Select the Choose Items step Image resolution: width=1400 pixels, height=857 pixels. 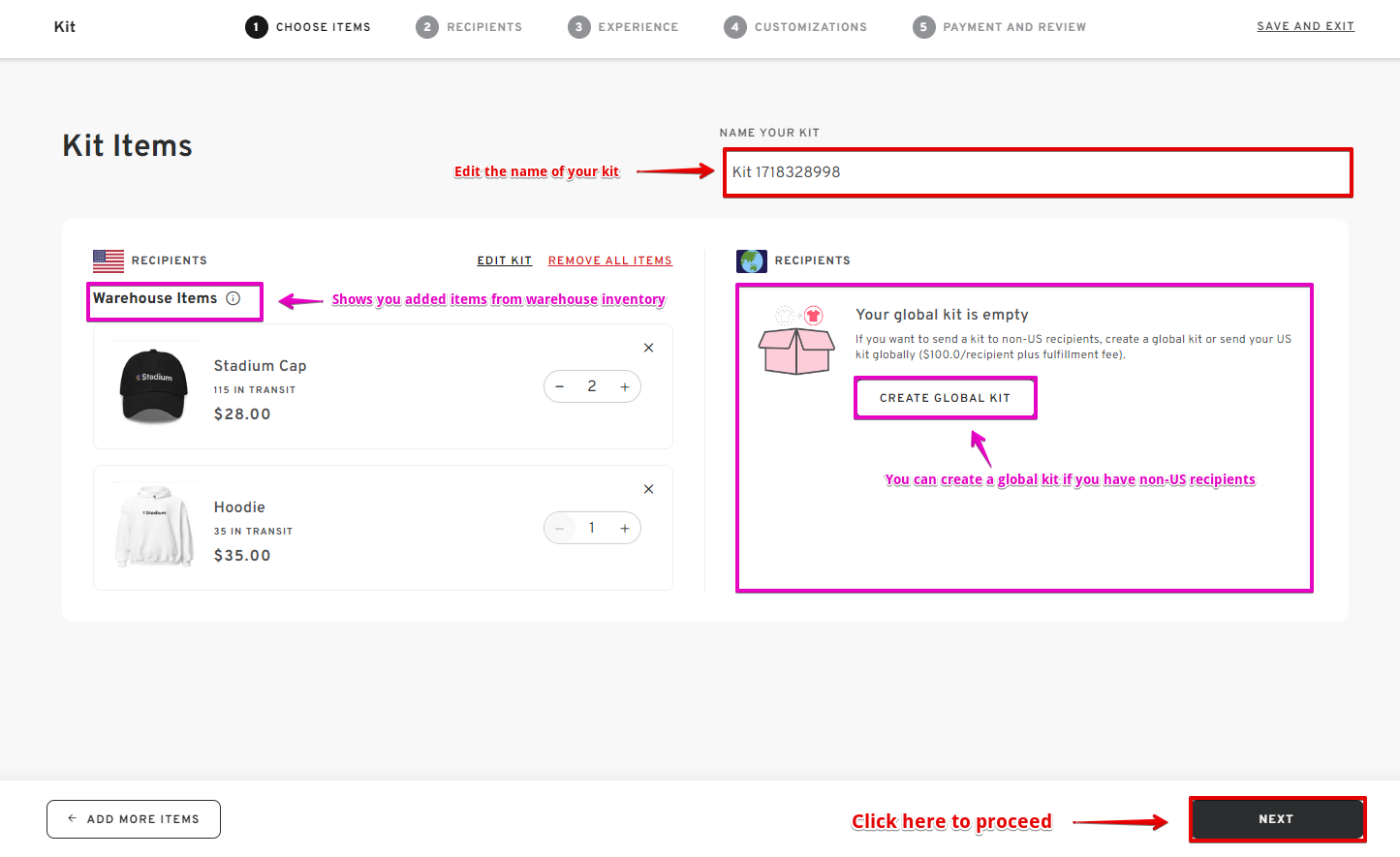[256, 26]
